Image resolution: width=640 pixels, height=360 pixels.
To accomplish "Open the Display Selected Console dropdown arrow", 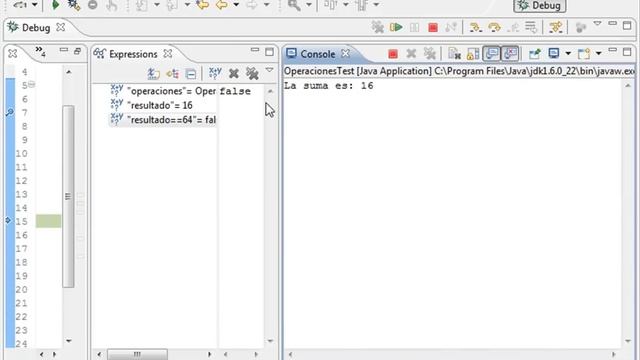I will [x=568, y=54].
